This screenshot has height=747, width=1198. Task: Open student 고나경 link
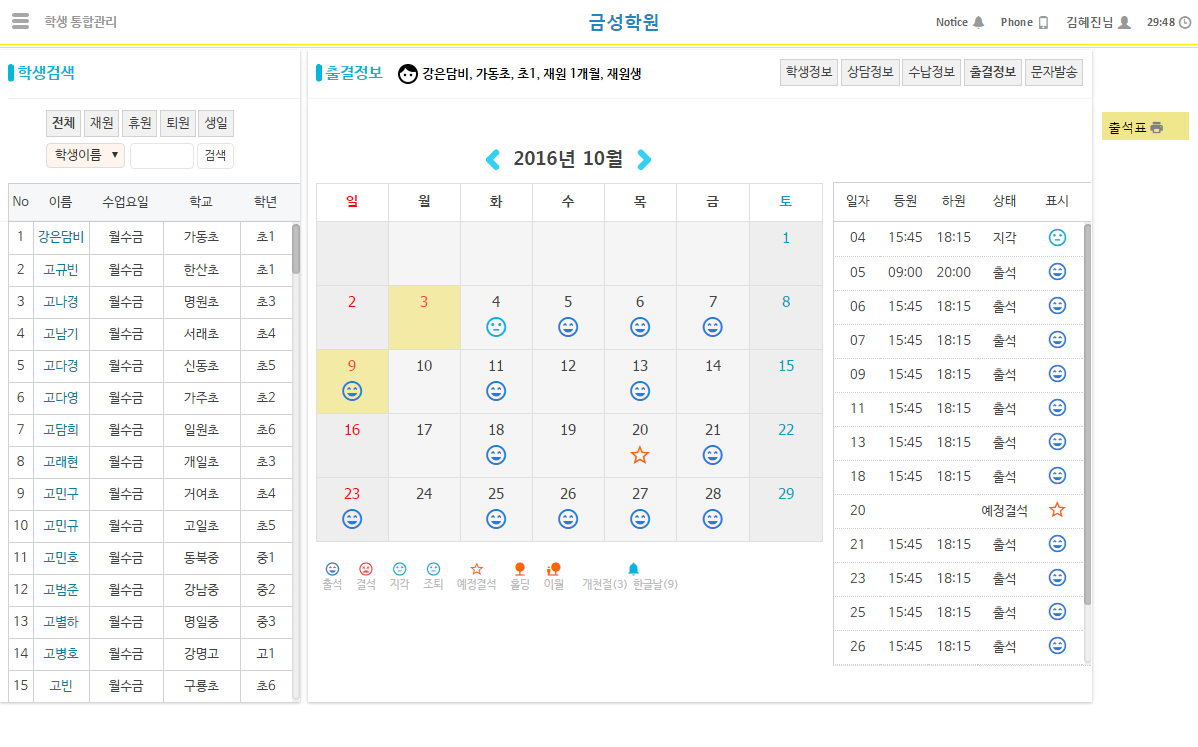(61, 302)
